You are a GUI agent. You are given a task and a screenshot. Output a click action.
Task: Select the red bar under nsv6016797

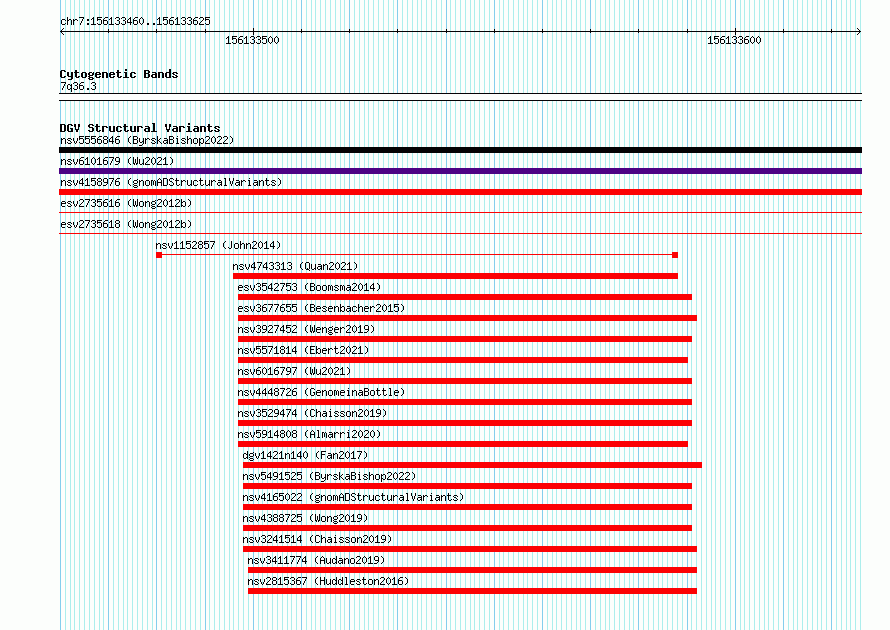point(465,381)
